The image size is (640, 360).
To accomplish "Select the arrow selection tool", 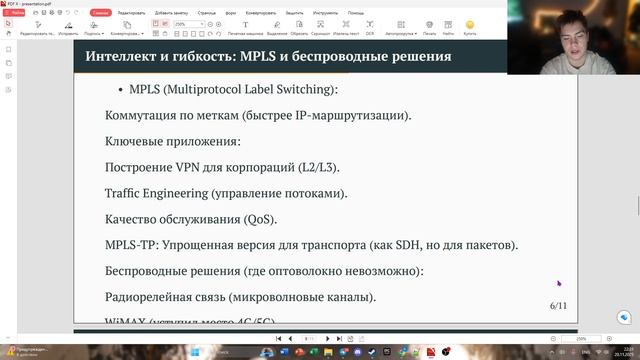I will tap(9, 24).
